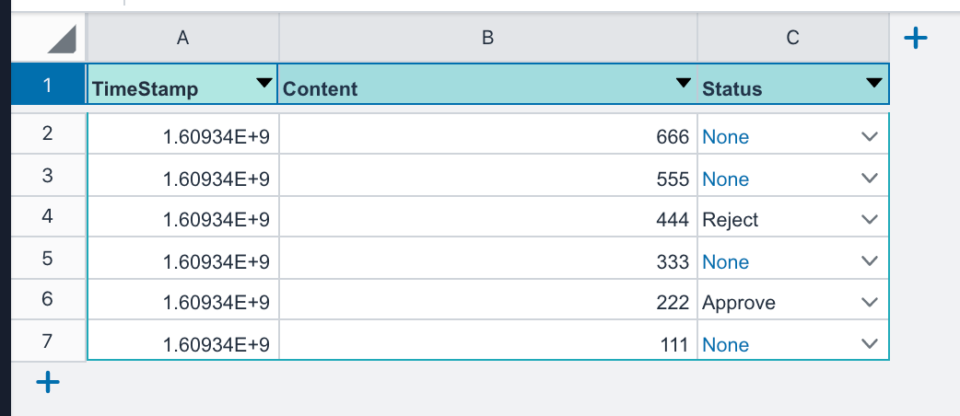The image size is (960, 416).
Task: Expand the Status dropdown in row 5
Action: (x=869, y=262)
